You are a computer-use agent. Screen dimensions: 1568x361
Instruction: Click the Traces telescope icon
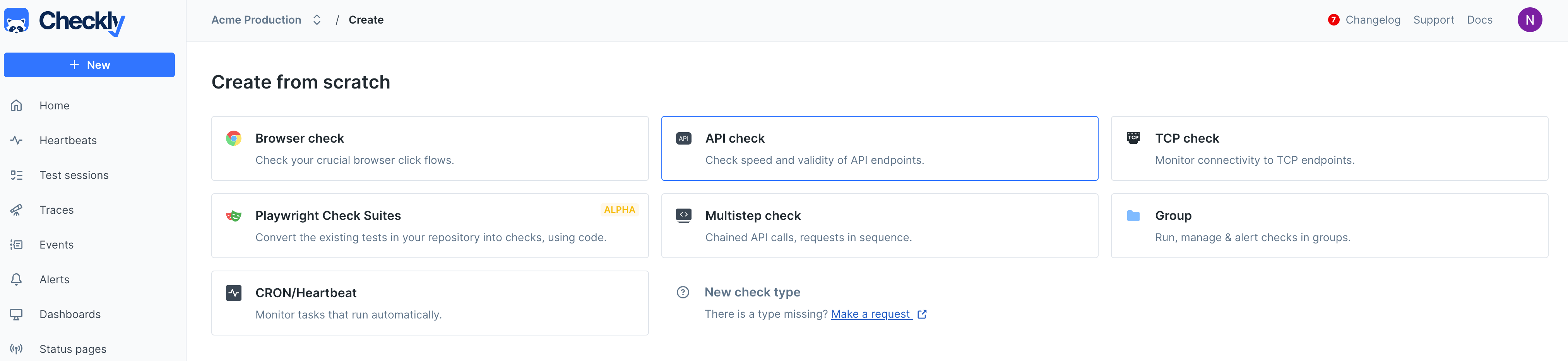coord(16,209)
